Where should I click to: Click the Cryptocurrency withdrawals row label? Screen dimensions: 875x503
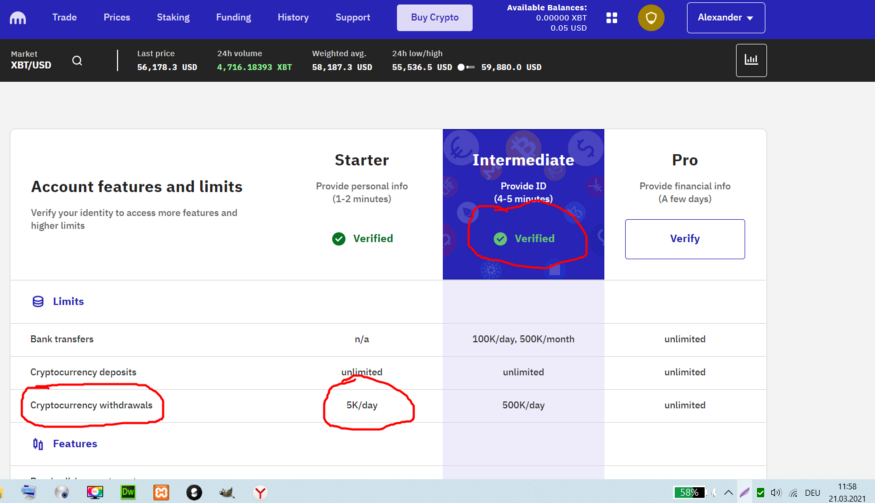tap(91, 405)
